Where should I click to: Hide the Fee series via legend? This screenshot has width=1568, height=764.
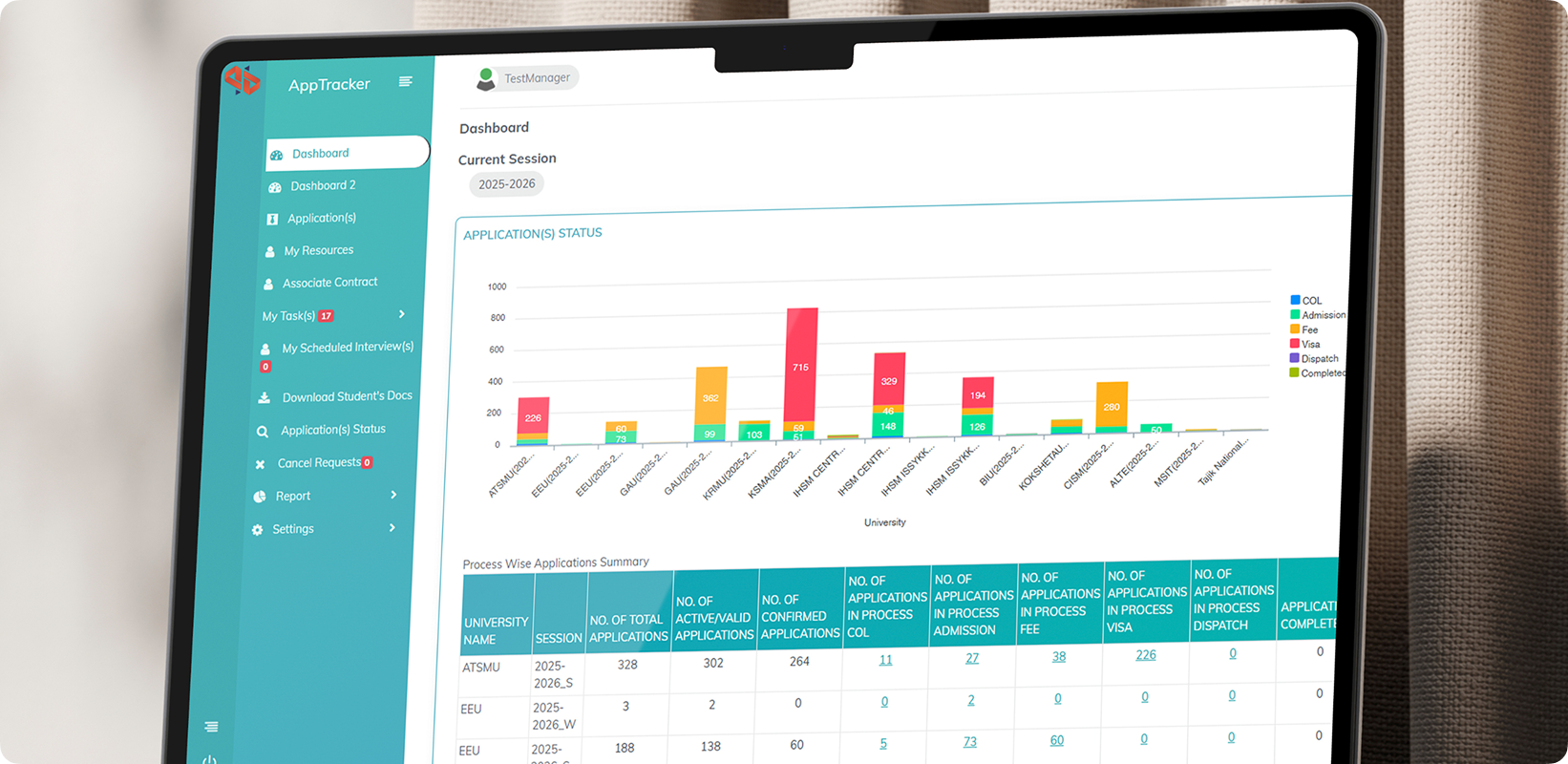pos(1309,329)
